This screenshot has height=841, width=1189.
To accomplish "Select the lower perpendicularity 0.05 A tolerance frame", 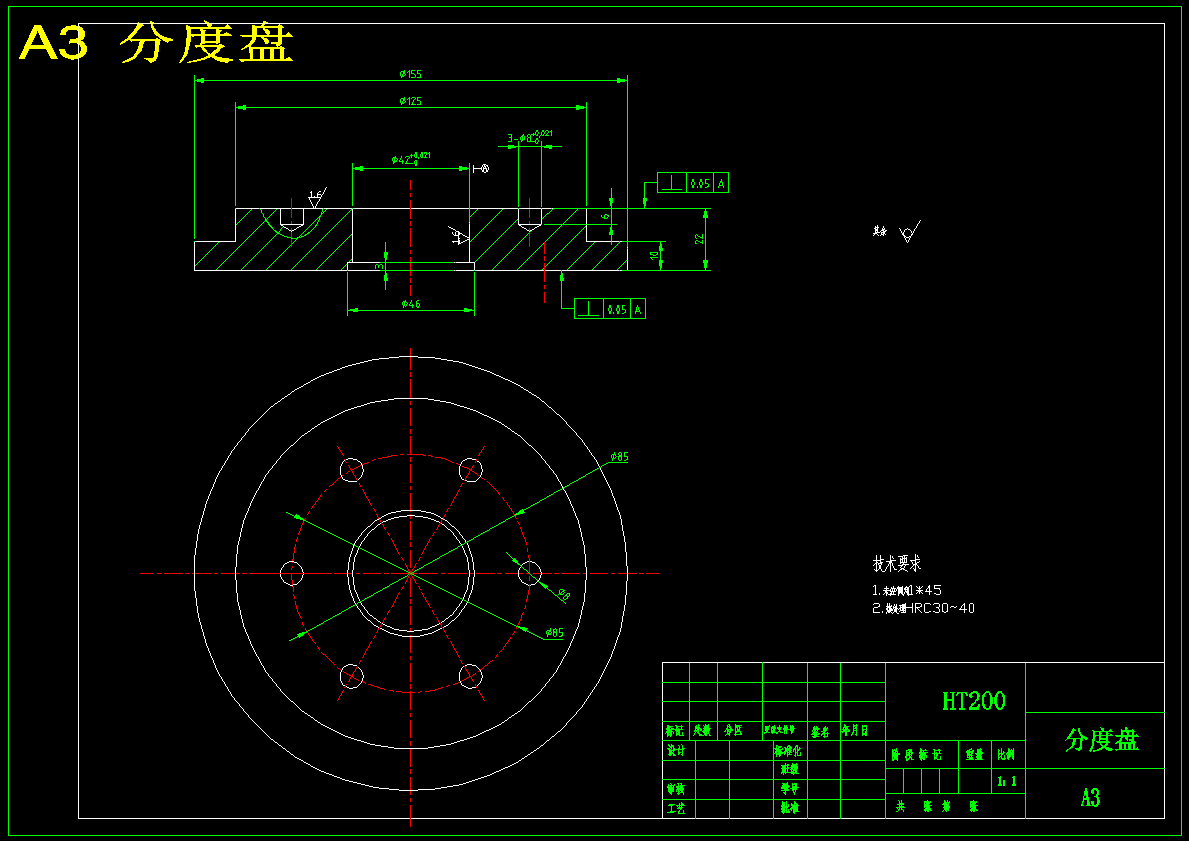I will click(x=610, y=309).
